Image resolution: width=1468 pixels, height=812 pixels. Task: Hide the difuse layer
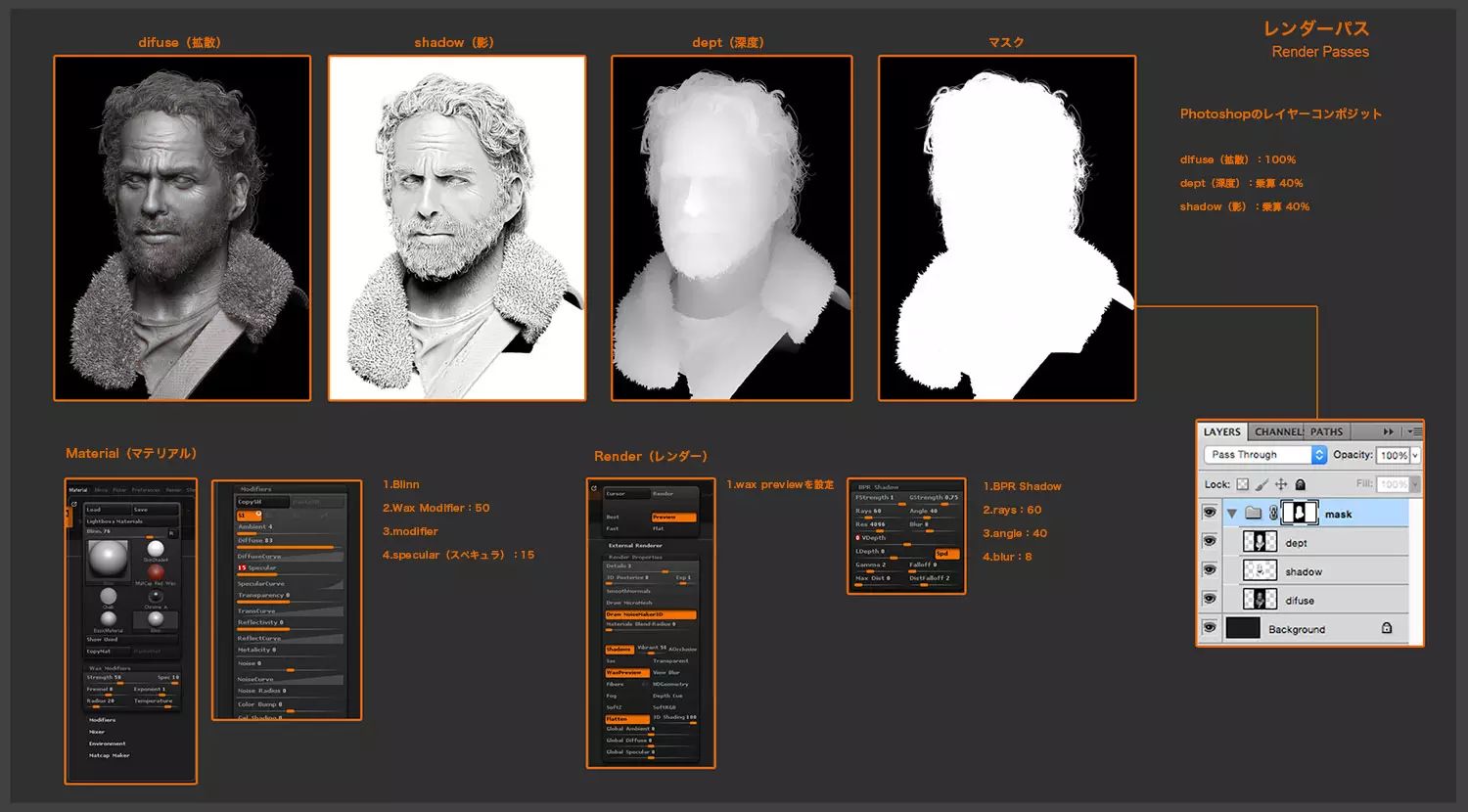1210,599
